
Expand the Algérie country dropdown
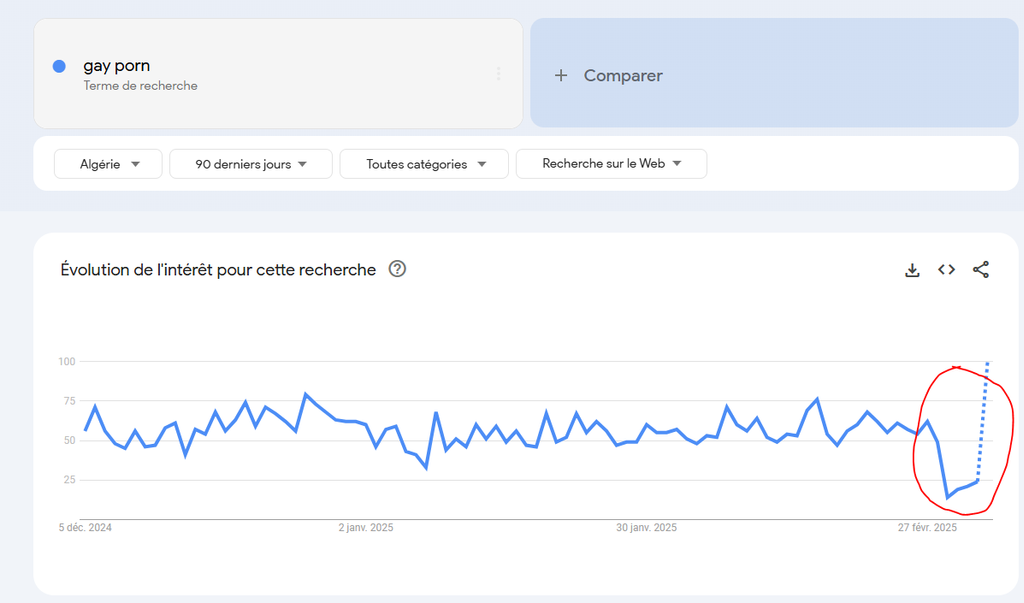[108, 164]
